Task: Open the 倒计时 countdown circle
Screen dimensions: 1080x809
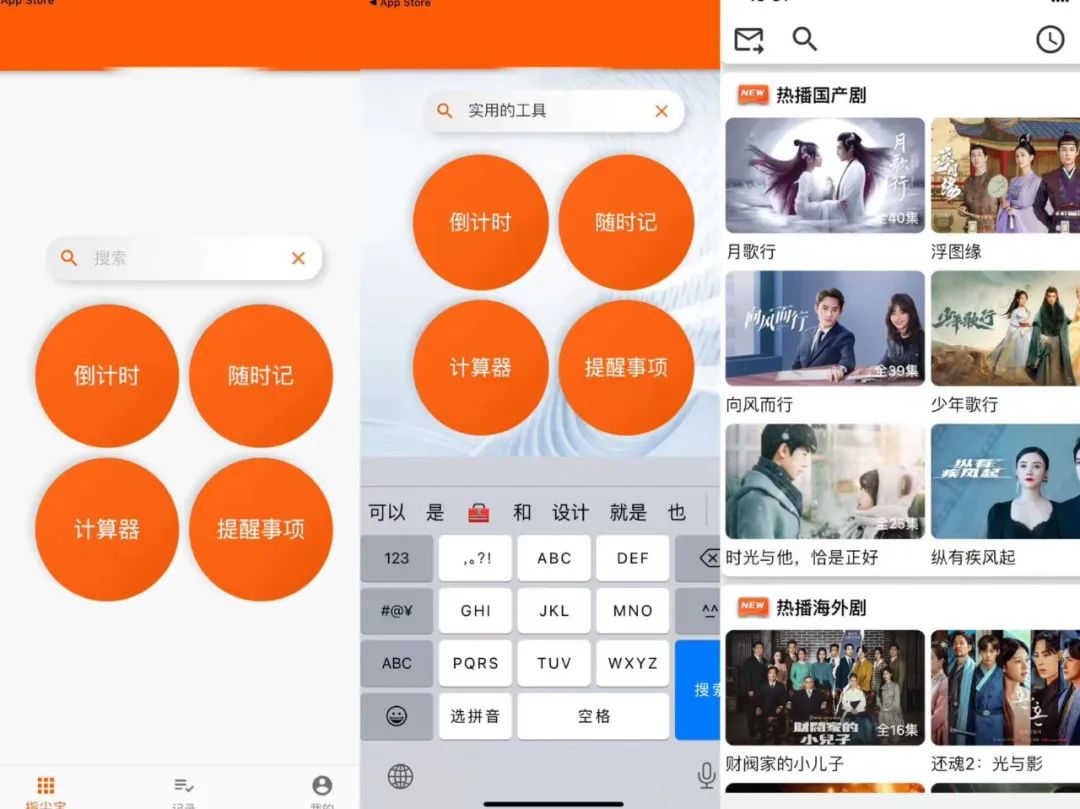Action: point(107,373)
